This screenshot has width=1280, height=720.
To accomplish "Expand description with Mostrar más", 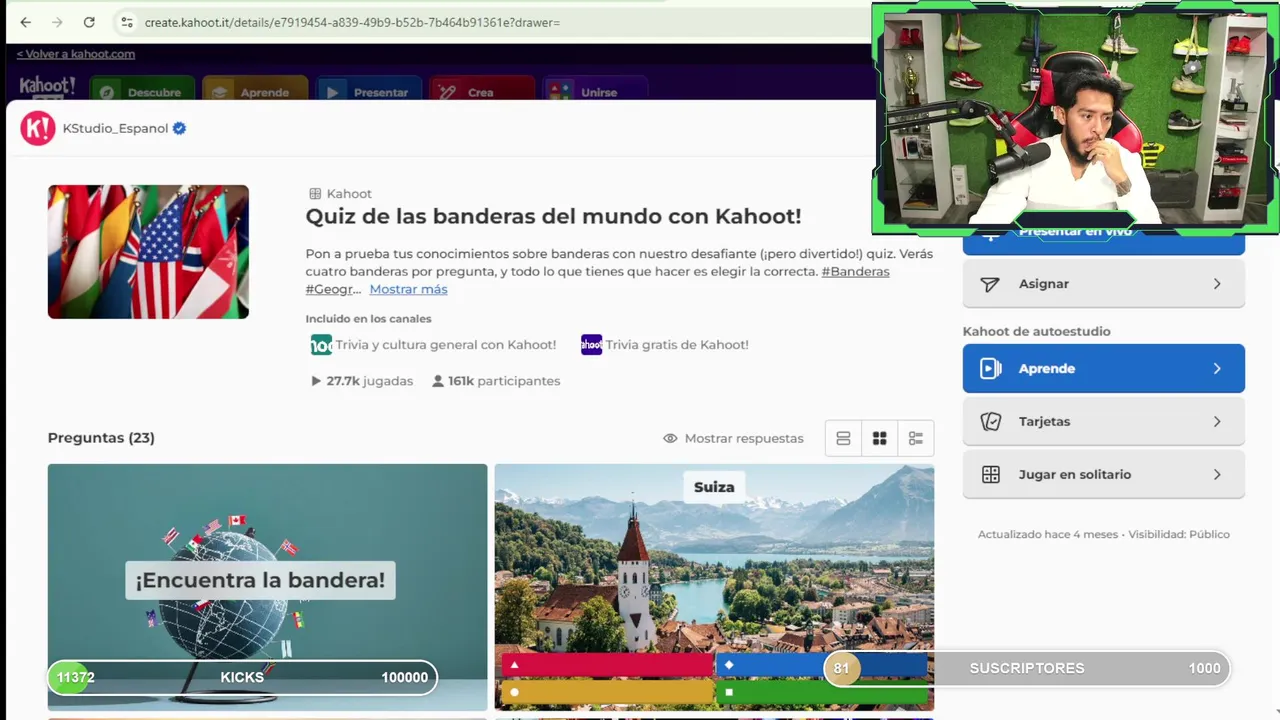I will click(x=408, y=289).
